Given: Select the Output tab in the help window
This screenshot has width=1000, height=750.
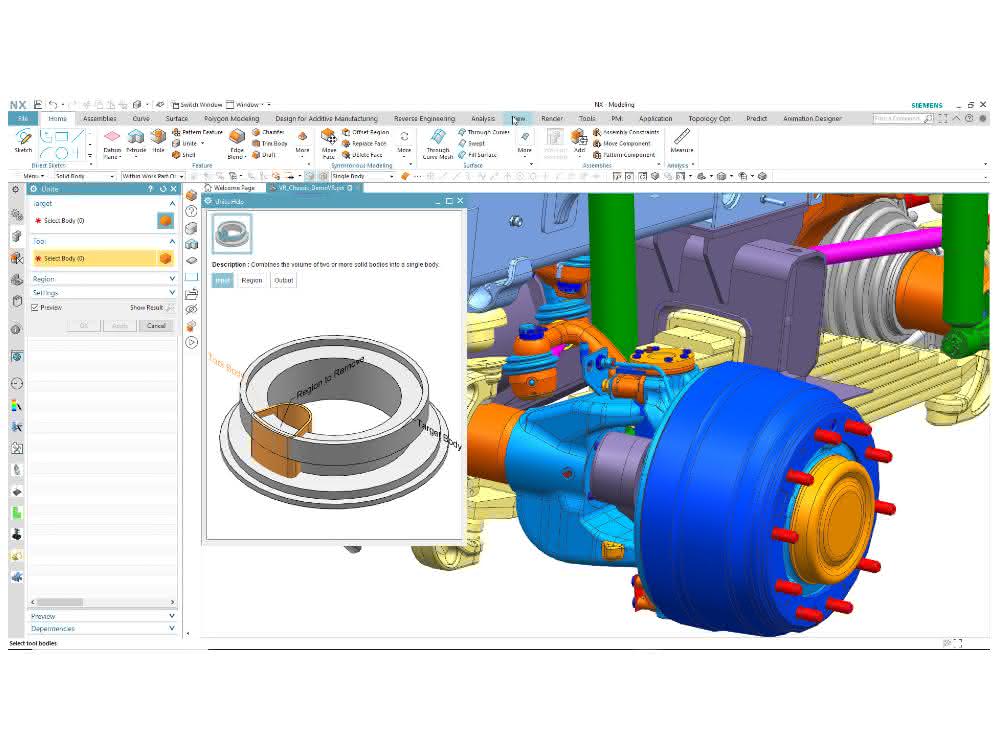Looking at the screenshot, I should tap(284, 281).
